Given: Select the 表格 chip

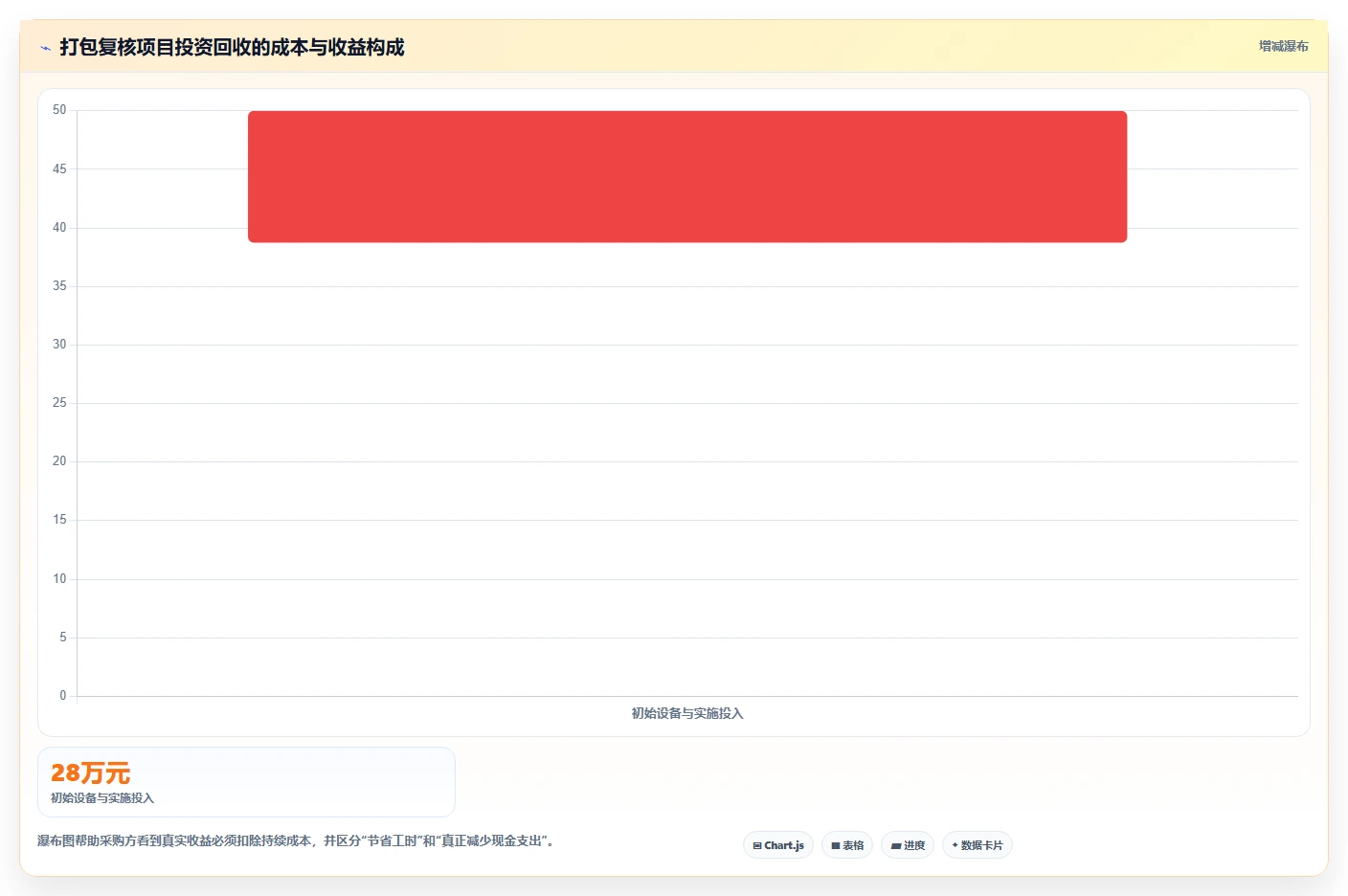Looking at the screenshot, I should click(x=847, y=845).
